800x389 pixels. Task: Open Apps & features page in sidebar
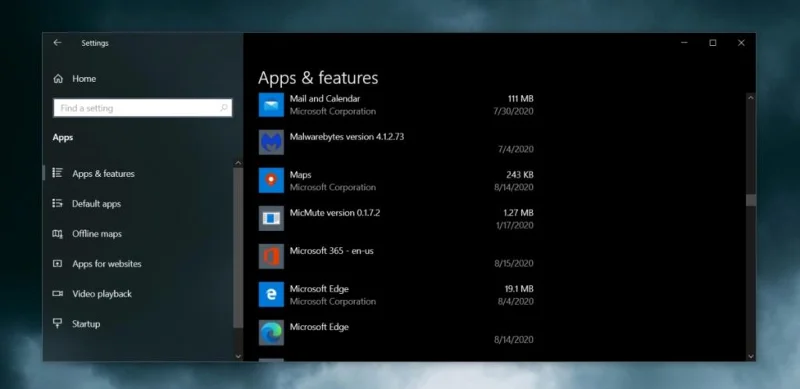pyautogui.click(x=104, y=174)
